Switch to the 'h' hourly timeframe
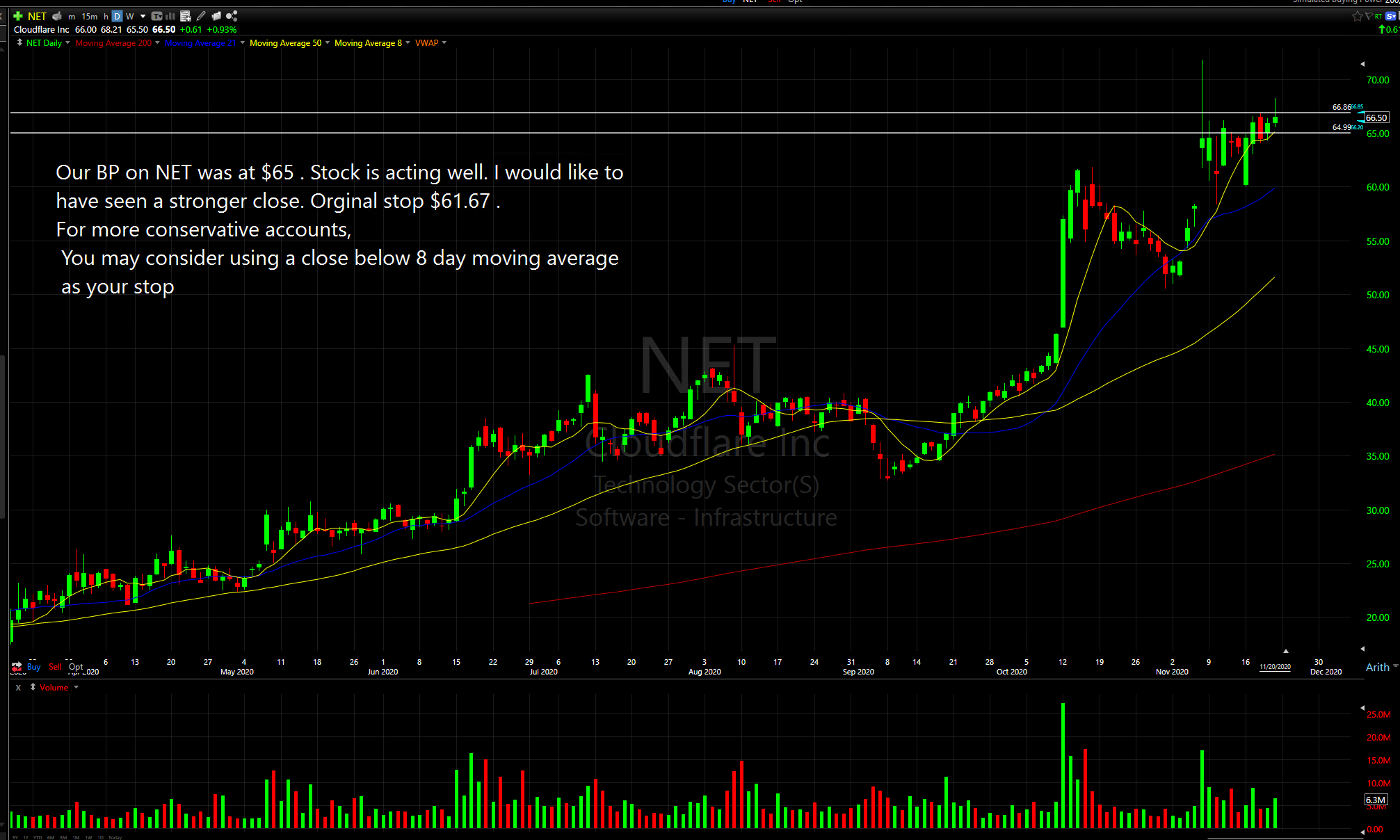This screenshot has width=1400, height=840. (106, 16)
